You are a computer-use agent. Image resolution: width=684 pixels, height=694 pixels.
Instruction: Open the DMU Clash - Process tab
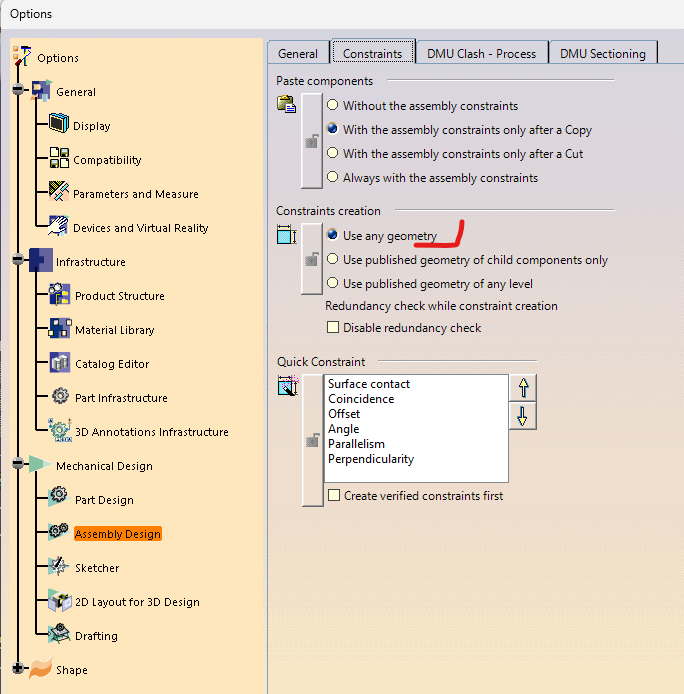coord(482,54)
